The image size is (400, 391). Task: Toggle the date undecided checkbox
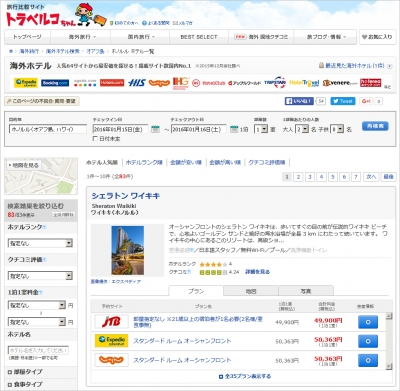[95, 138]
